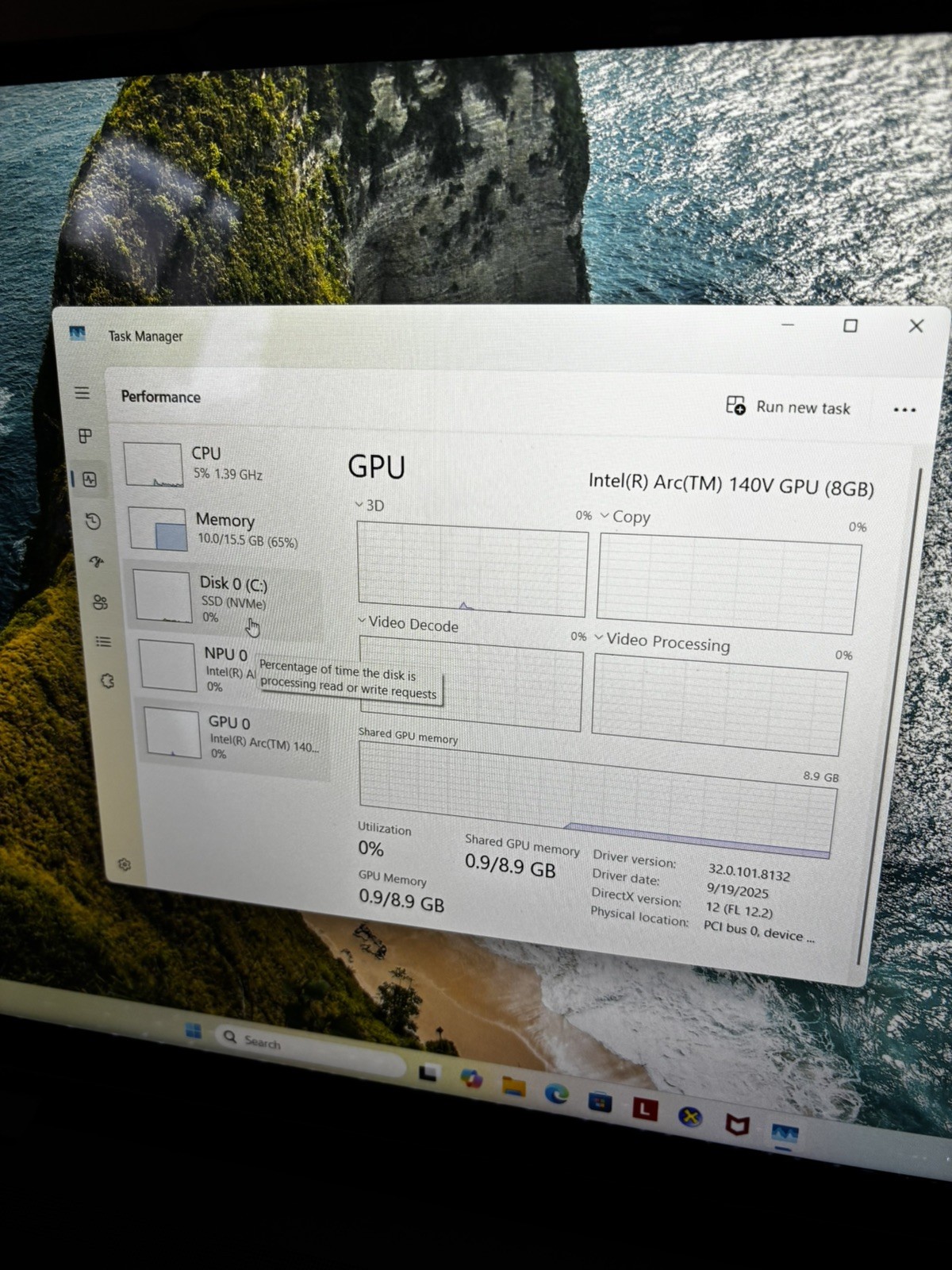Click the GPU Memory 0.9/8.9 GB value
The width and height of the screenshot is (952, 1270).
coord(401,899)
